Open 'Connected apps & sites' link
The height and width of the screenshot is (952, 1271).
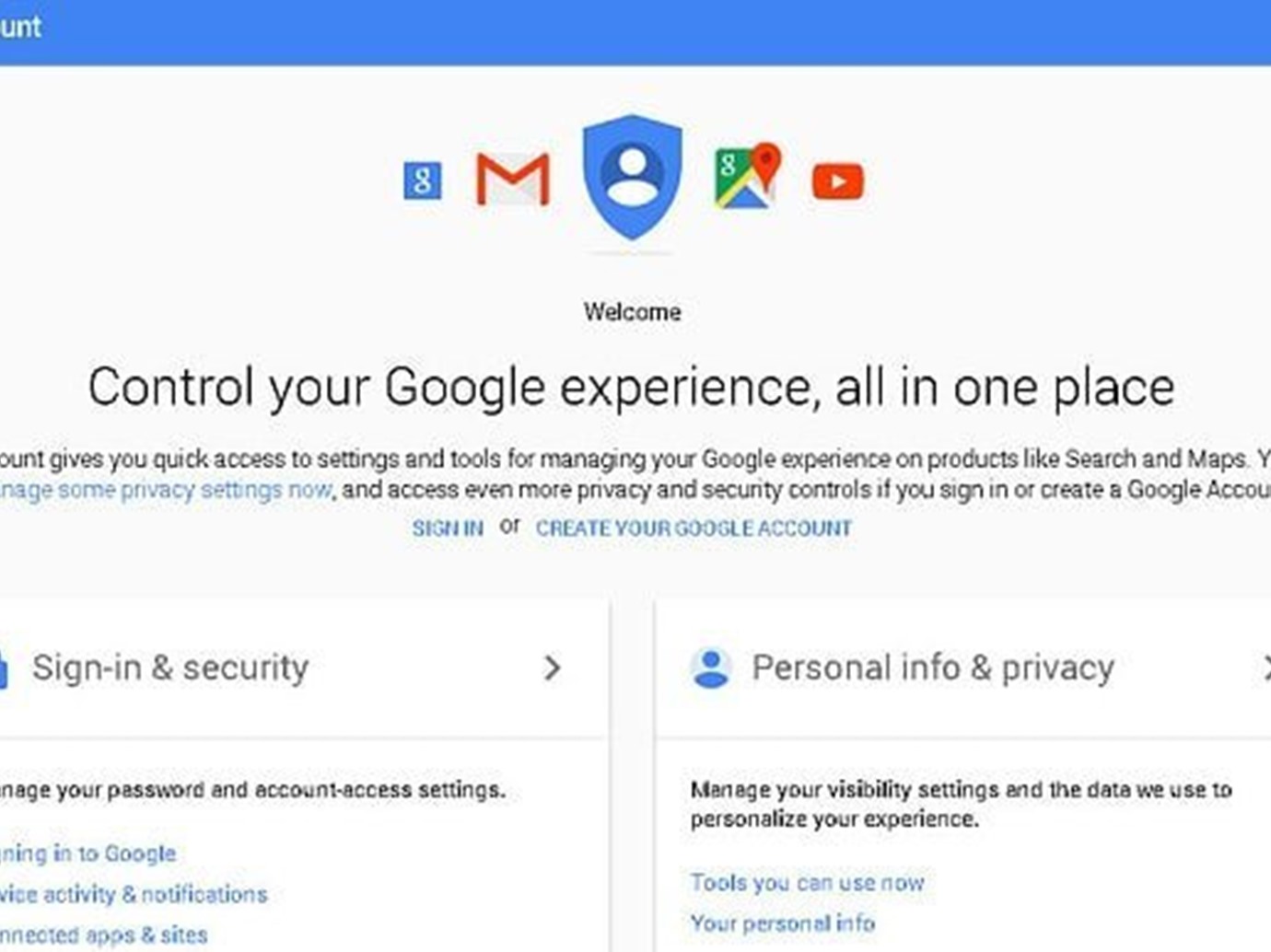click(x=103, y=935)
